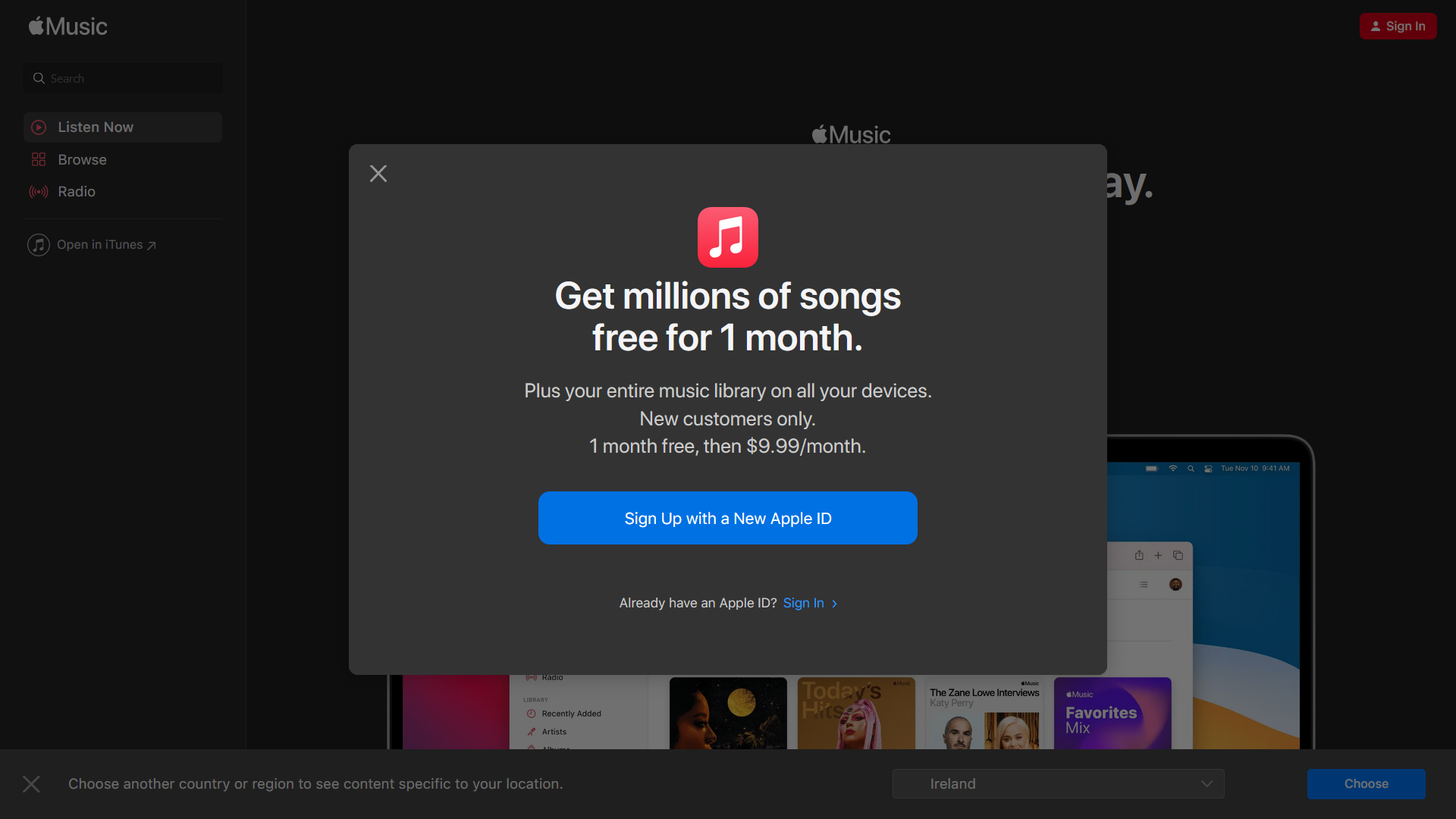
Task: Click The Zane Lowe Interviews thumbnail
Action: click(984, 713)
